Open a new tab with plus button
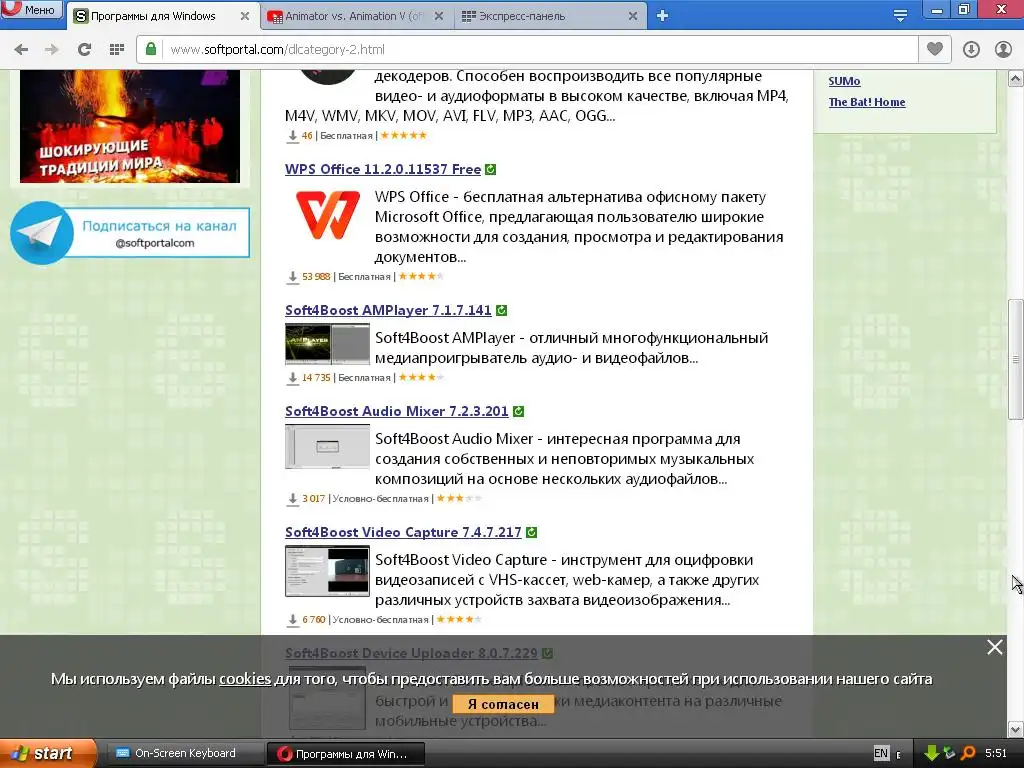Image resolution: width=1024 pixels, height=768 pixels. coord(662,16)
